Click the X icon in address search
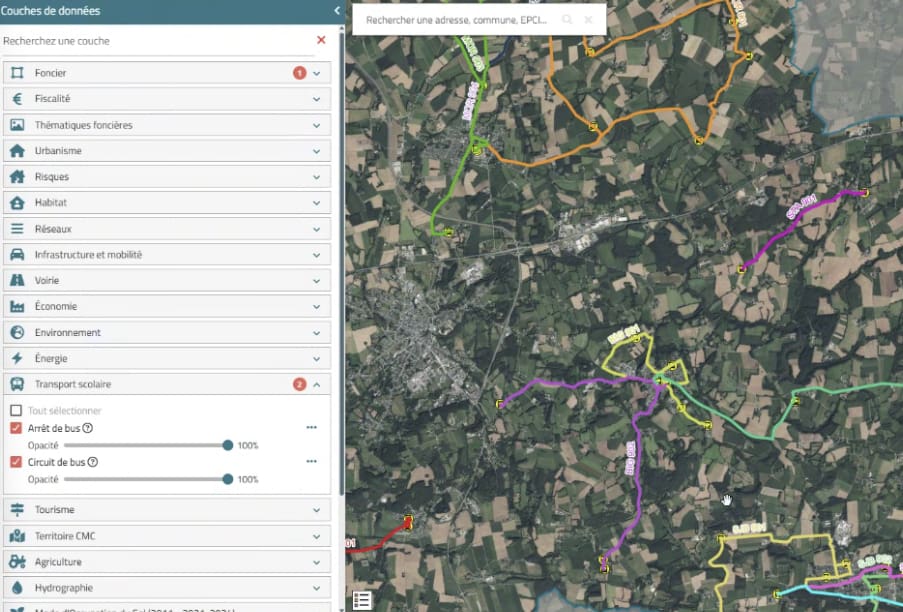The height and width of the screenshot is (612, 903). pos(589,19)
